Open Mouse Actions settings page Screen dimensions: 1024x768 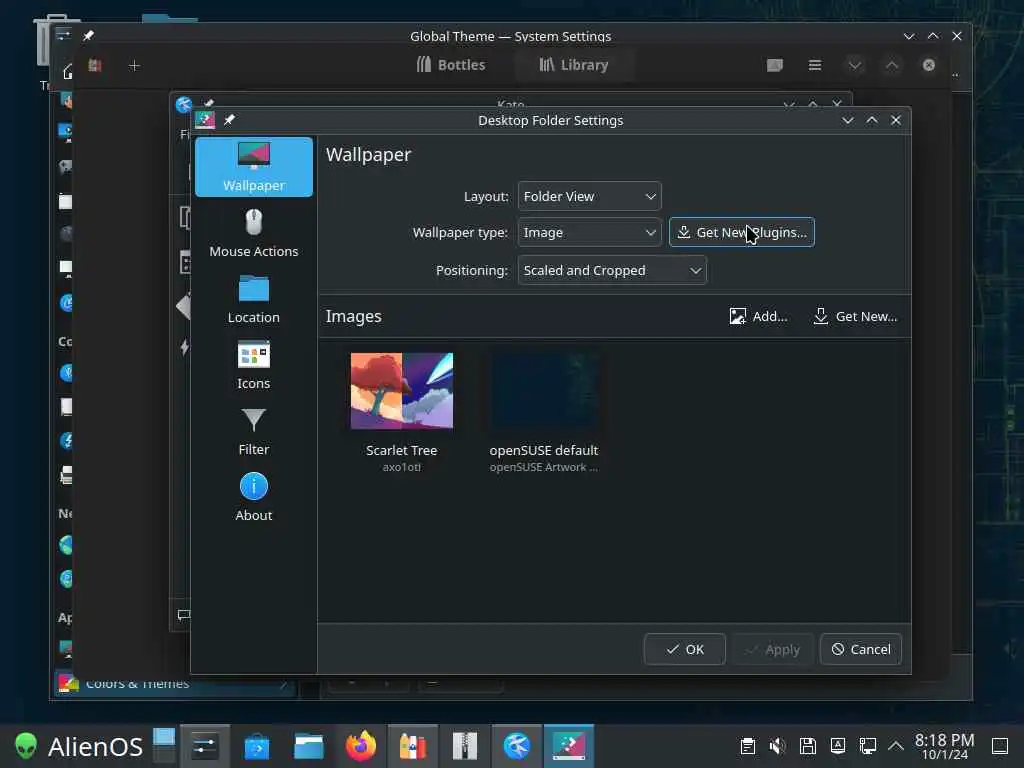tap(253, 233)
